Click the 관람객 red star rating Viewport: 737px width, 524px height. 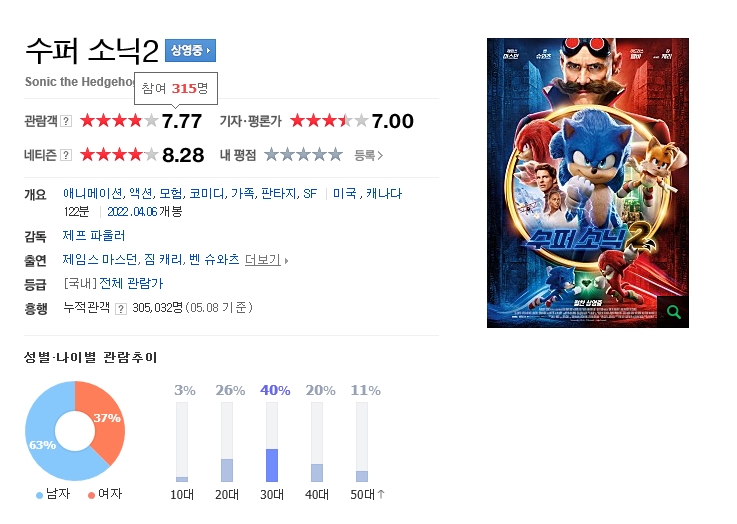119,121
